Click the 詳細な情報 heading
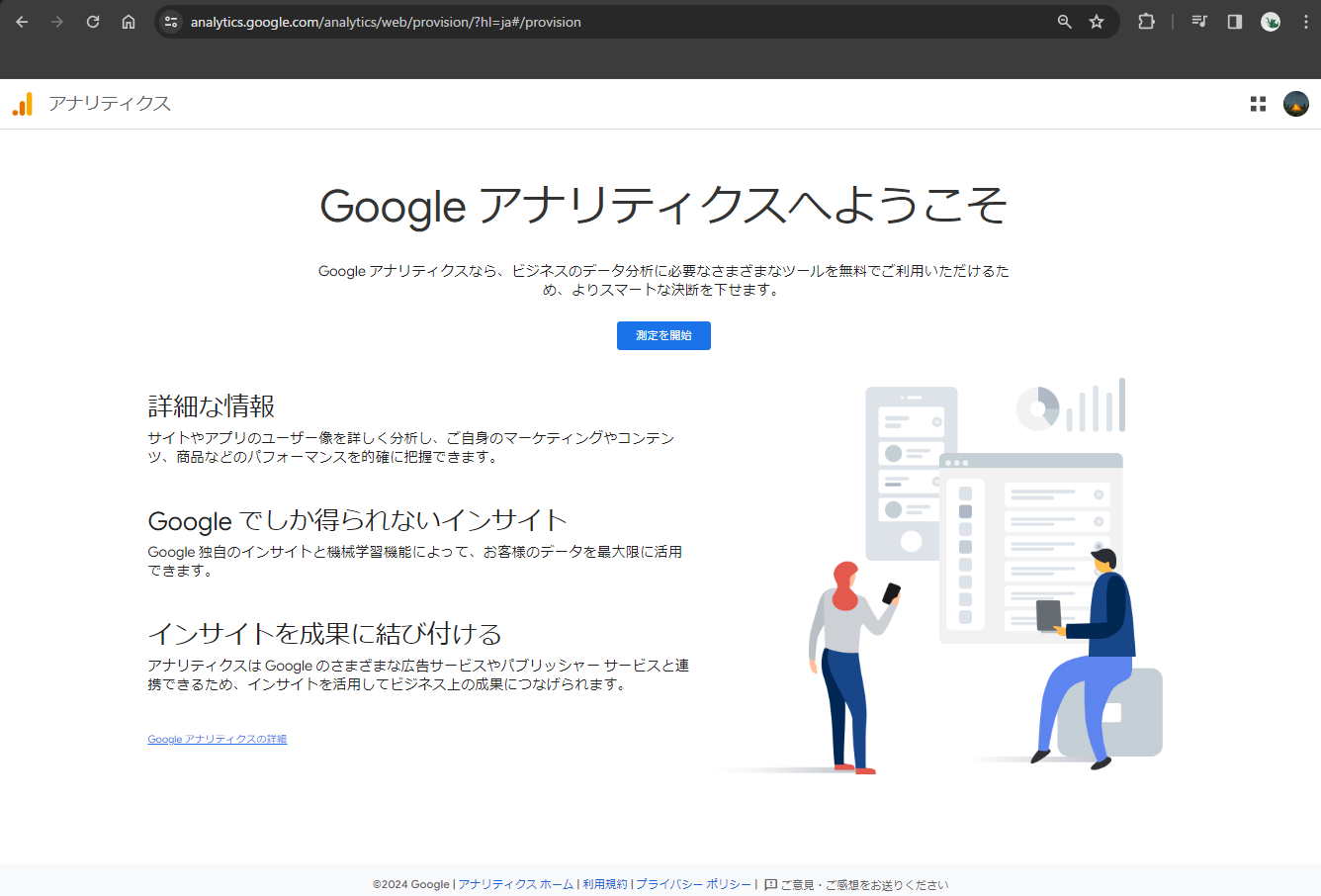 (x=212, y=405)
